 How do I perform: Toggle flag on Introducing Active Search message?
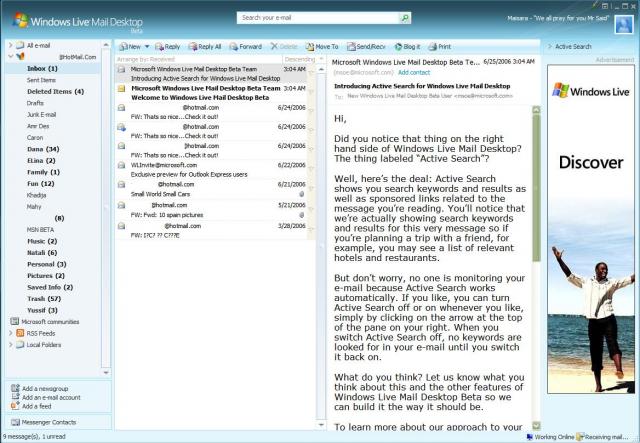coord(311,73)
